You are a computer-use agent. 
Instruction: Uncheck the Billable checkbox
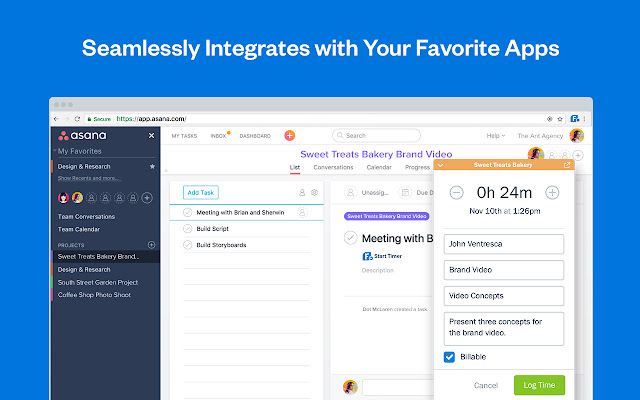[449, 357]
